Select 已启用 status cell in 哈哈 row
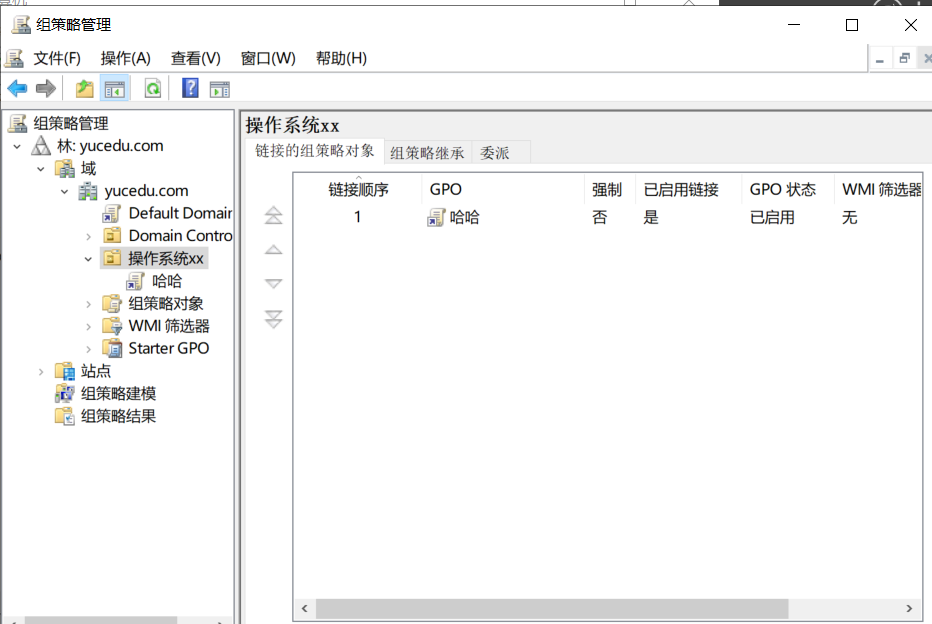The image size is (932, 624). click(772, 218)
